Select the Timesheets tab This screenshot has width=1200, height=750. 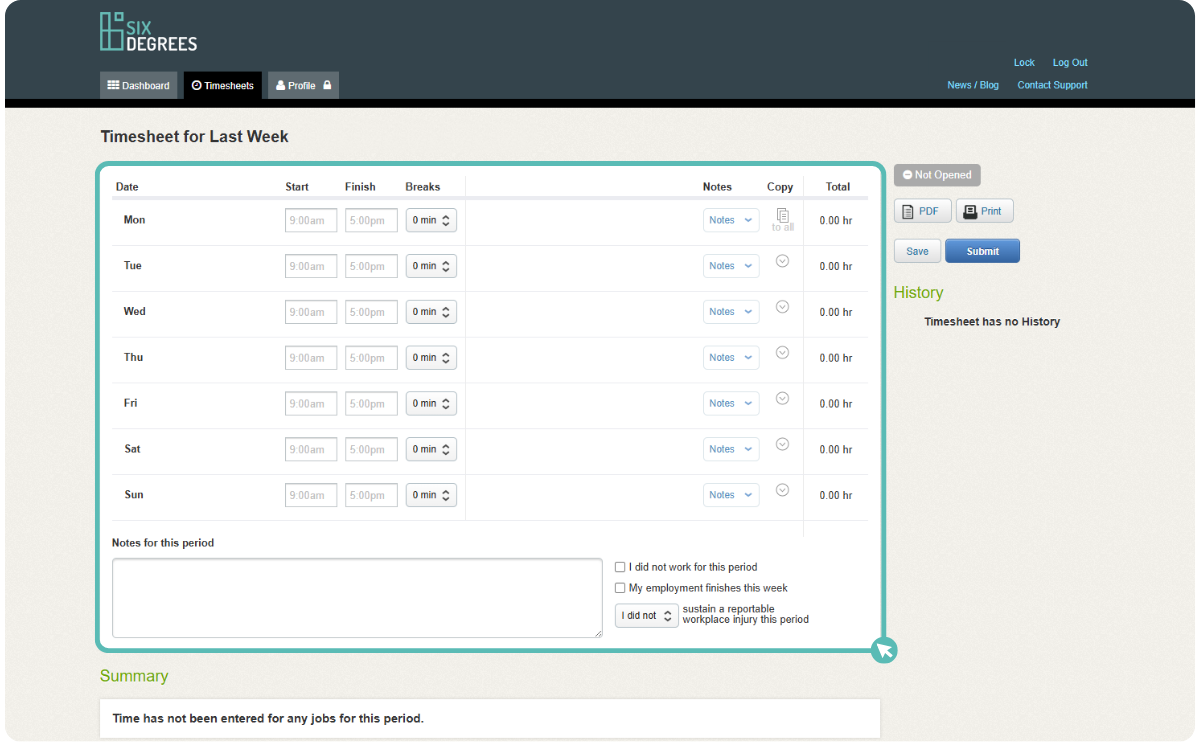point(222,85)
